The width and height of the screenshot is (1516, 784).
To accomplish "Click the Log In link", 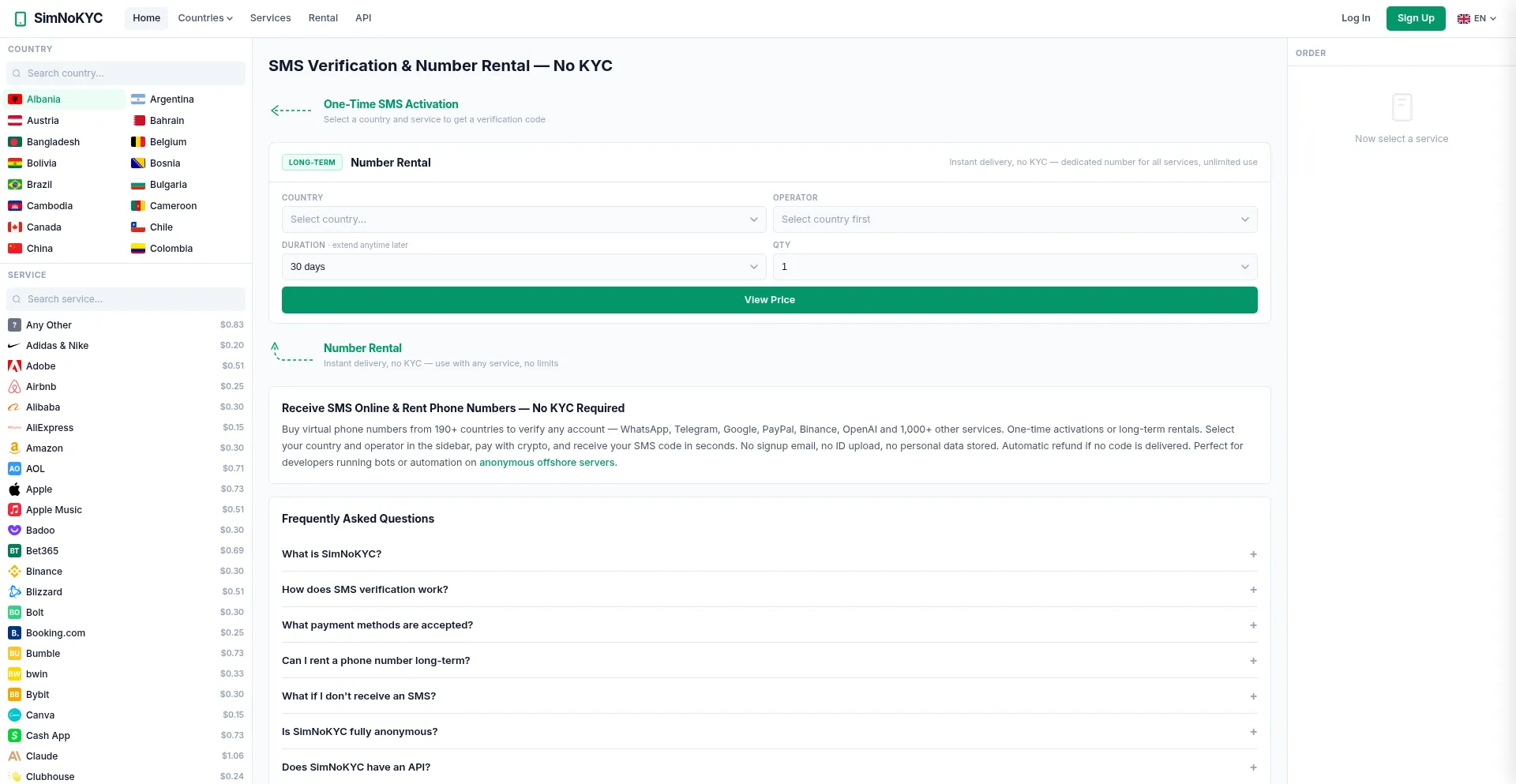I will 1356,18.
